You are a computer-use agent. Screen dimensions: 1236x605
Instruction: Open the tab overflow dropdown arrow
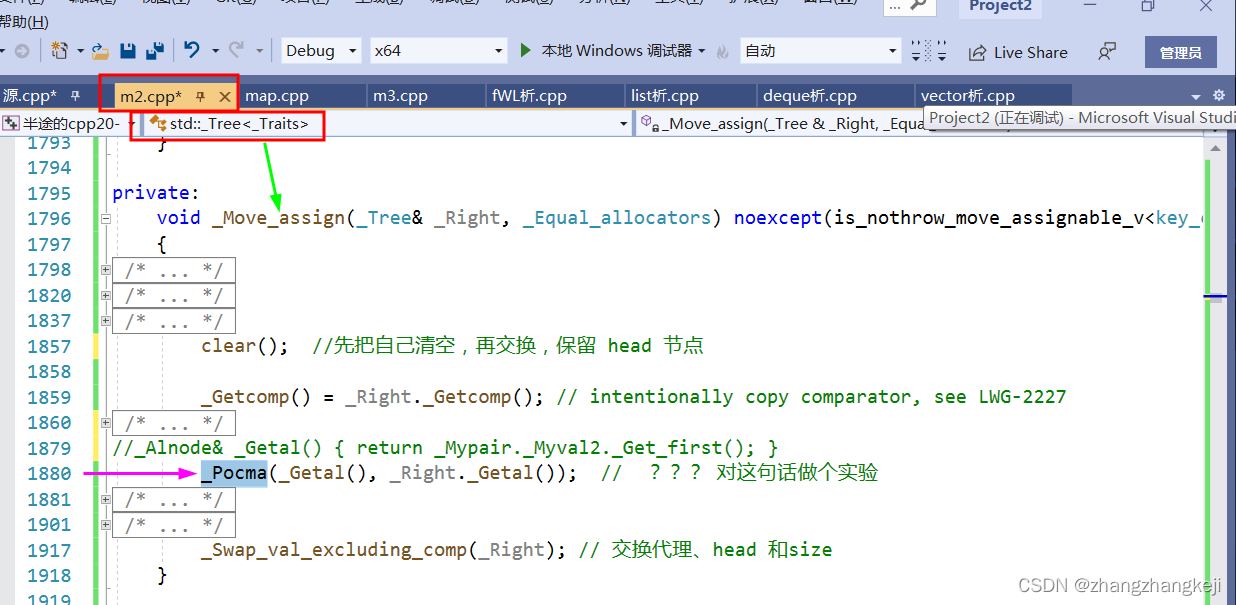click(x=1196, y=96)
